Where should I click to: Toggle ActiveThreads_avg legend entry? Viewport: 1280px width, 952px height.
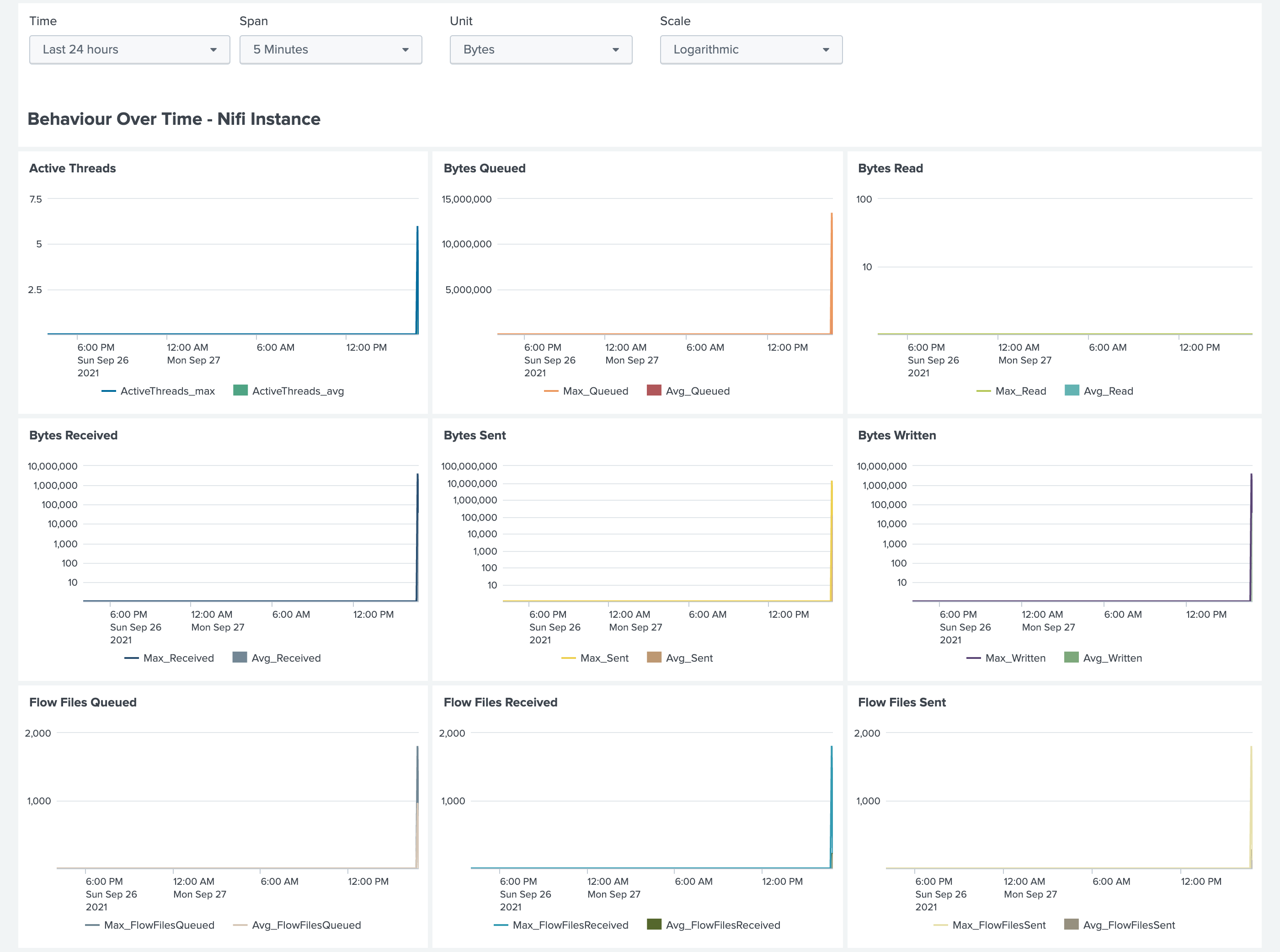click(288, 390)
